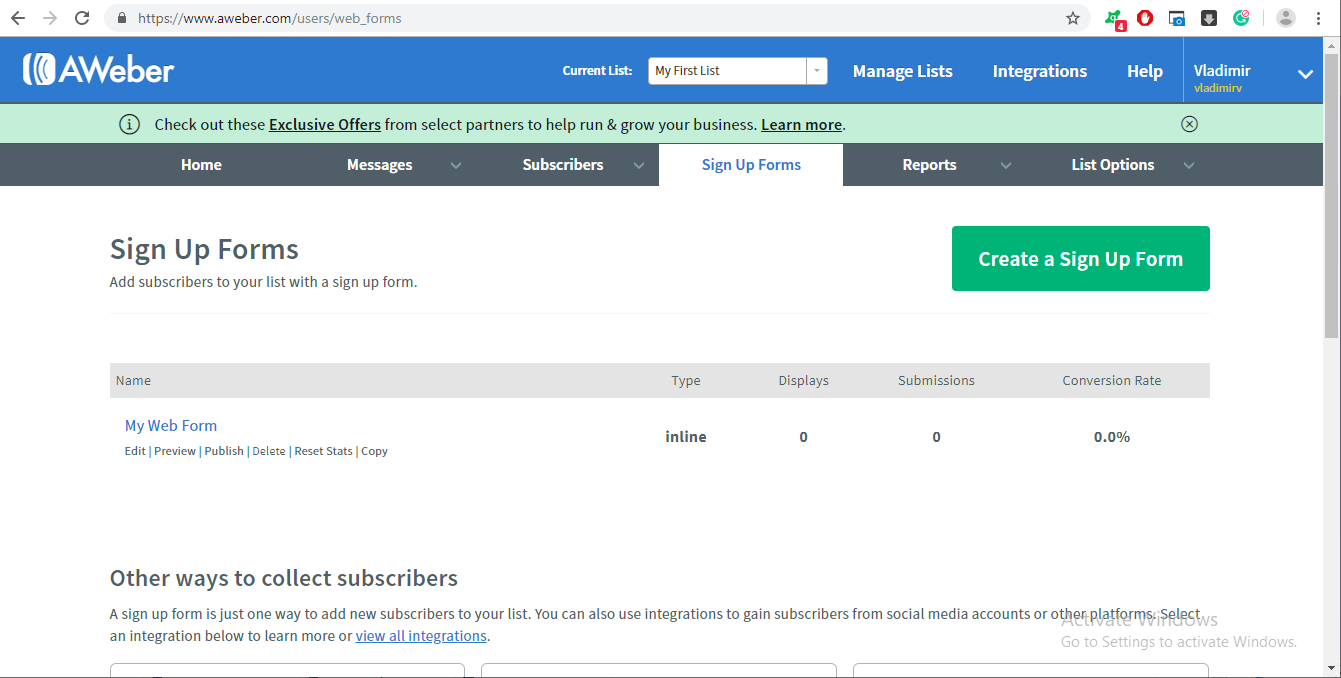Viewport: 1341px width, 678px height.
Task: Open the Home tab
Action: (201, 164)
